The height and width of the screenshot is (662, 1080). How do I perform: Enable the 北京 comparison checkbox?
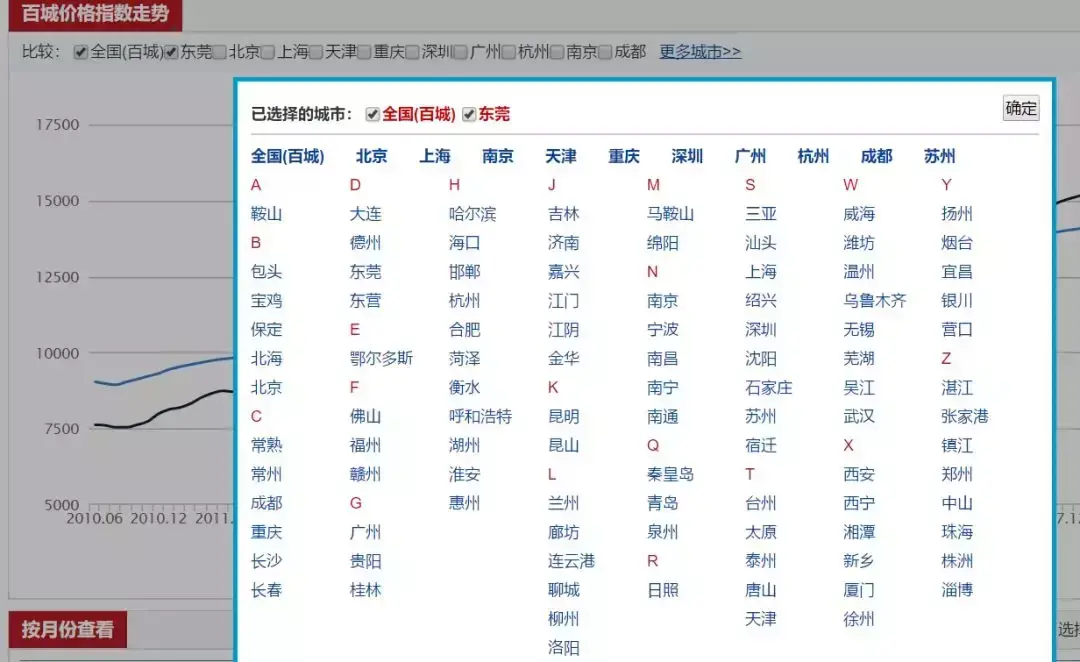[x=218, y=53]
